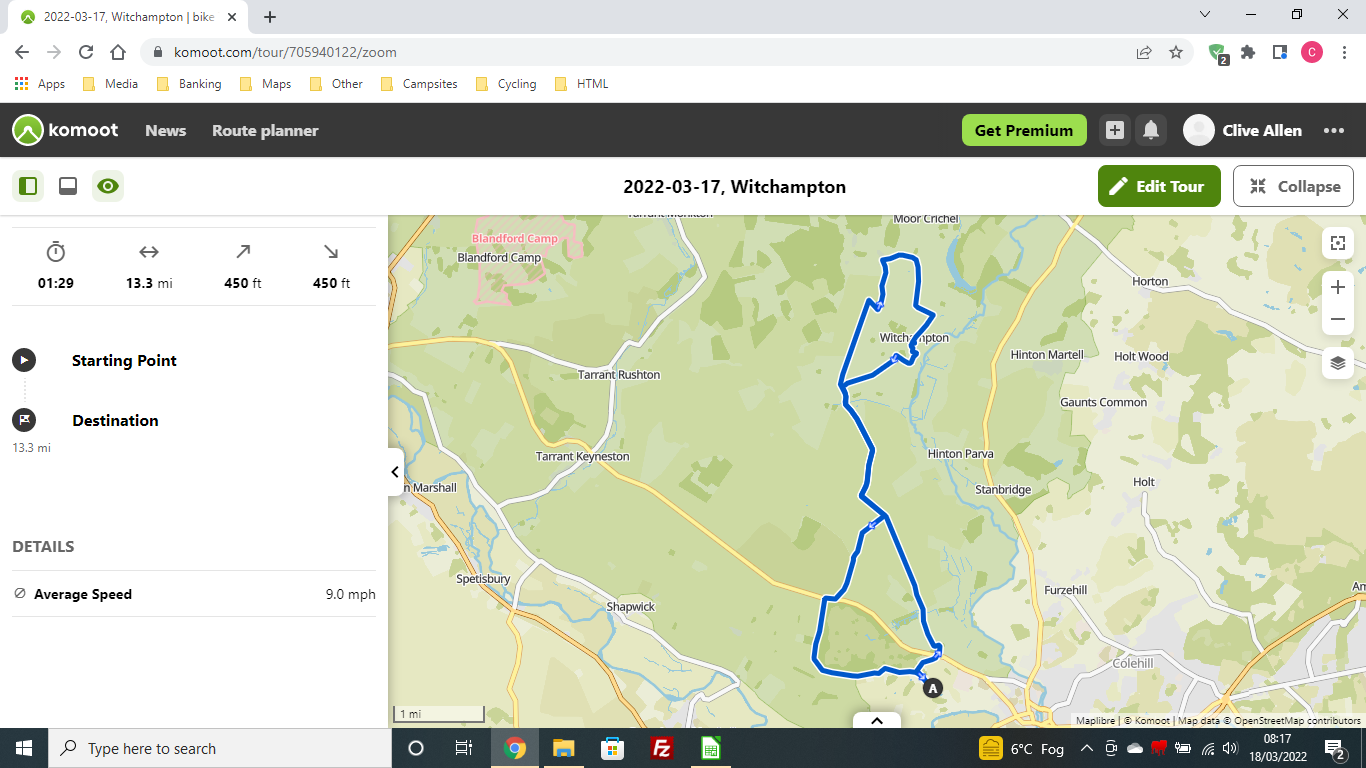
Task: Open the Route planner menu item
Action: click(x=265, y=130)
